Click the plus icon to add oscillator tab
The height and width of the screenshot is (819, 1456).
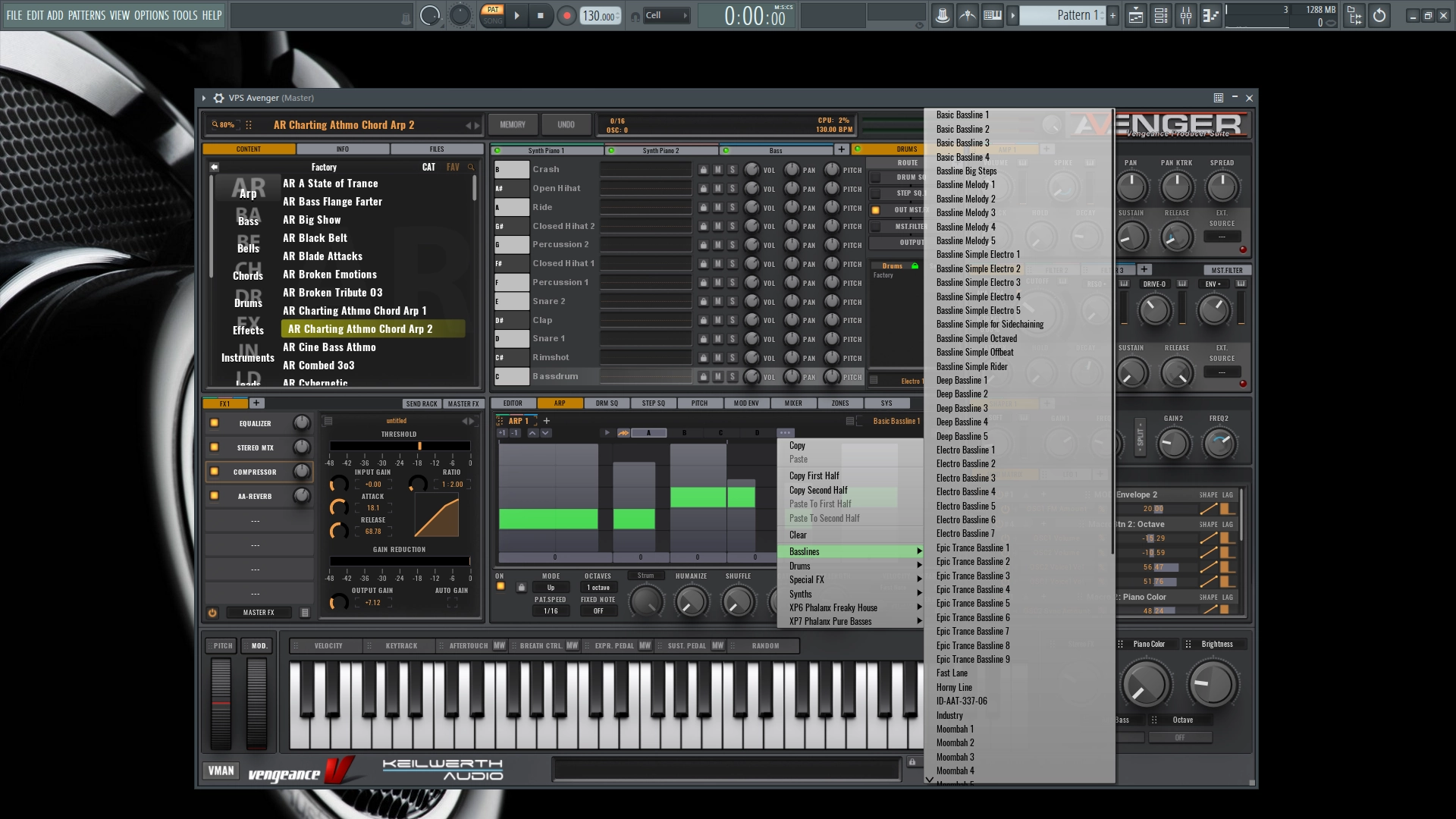[x=841, y=149]
